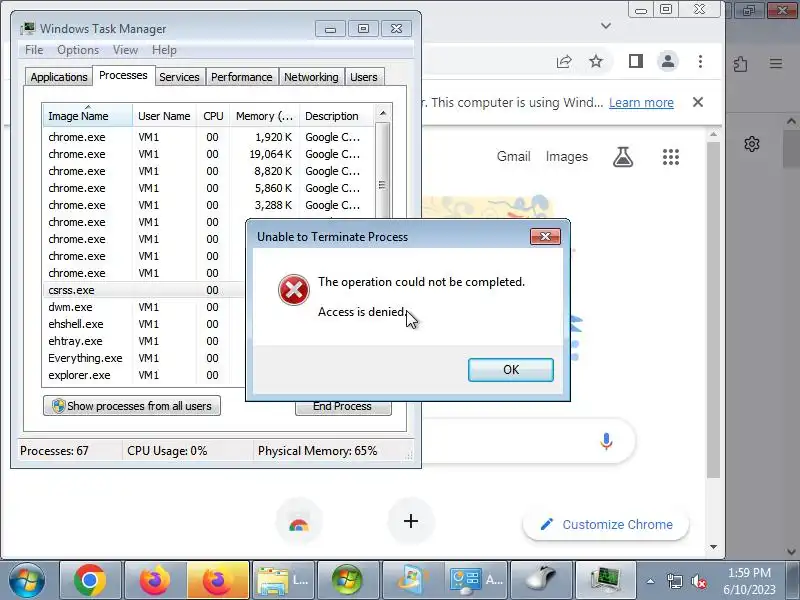Open the View menu in Task Manager
This screenshot has height=600, width=800.
126,50
